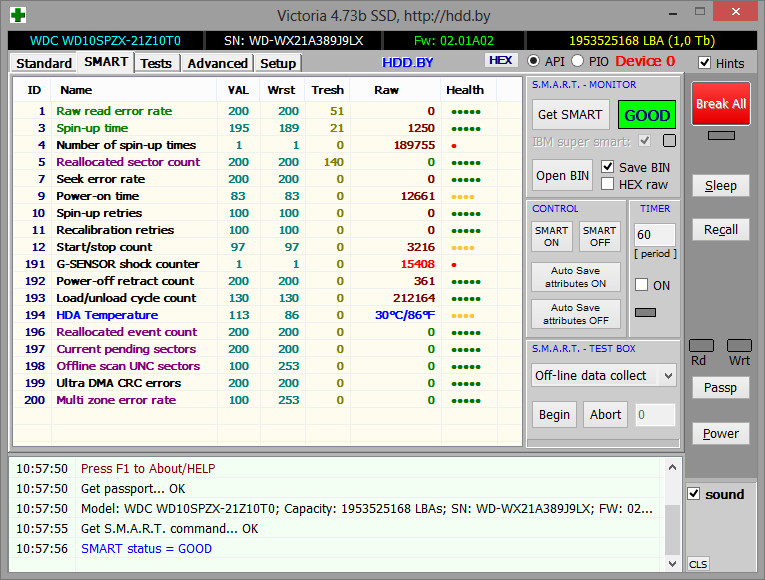Viewport: 765px width, 580px height.
Task: Click the log scrollbar down arrow
Action: 672,564
